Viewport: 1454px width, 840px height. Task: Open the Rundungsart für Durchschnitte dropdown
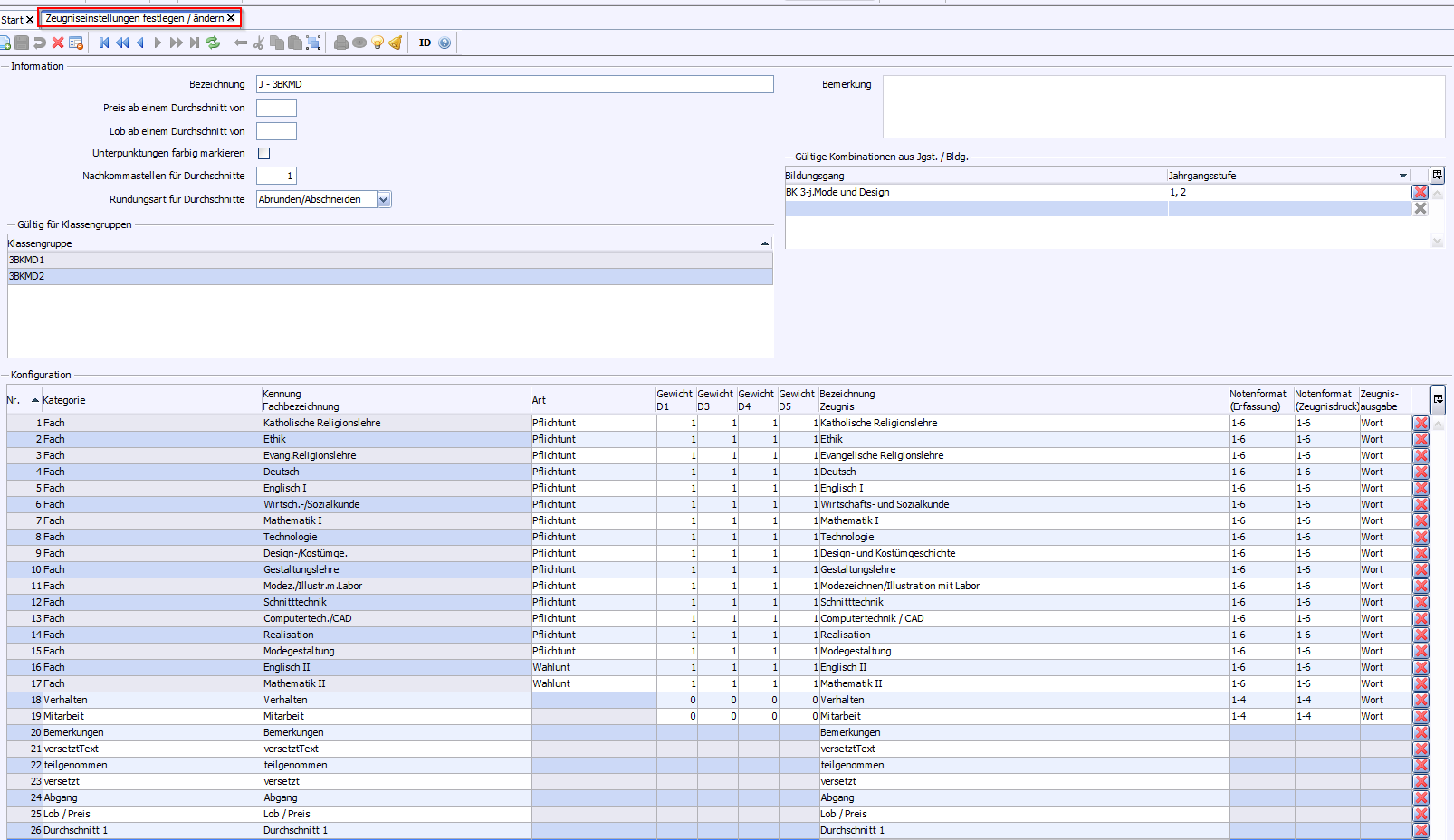click(384, 200)
